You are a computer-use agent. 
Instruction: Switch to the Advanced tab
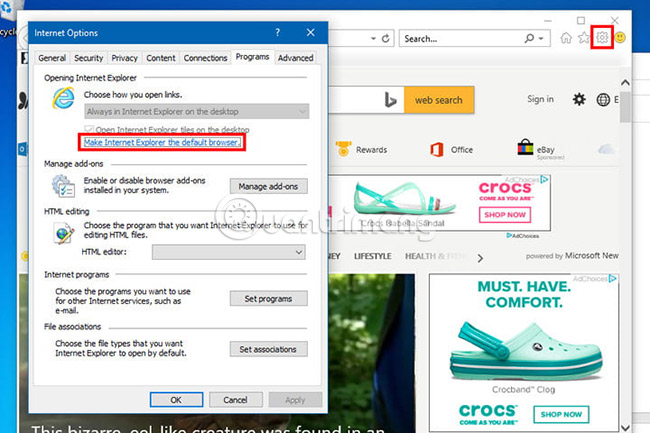click(296, 58)
